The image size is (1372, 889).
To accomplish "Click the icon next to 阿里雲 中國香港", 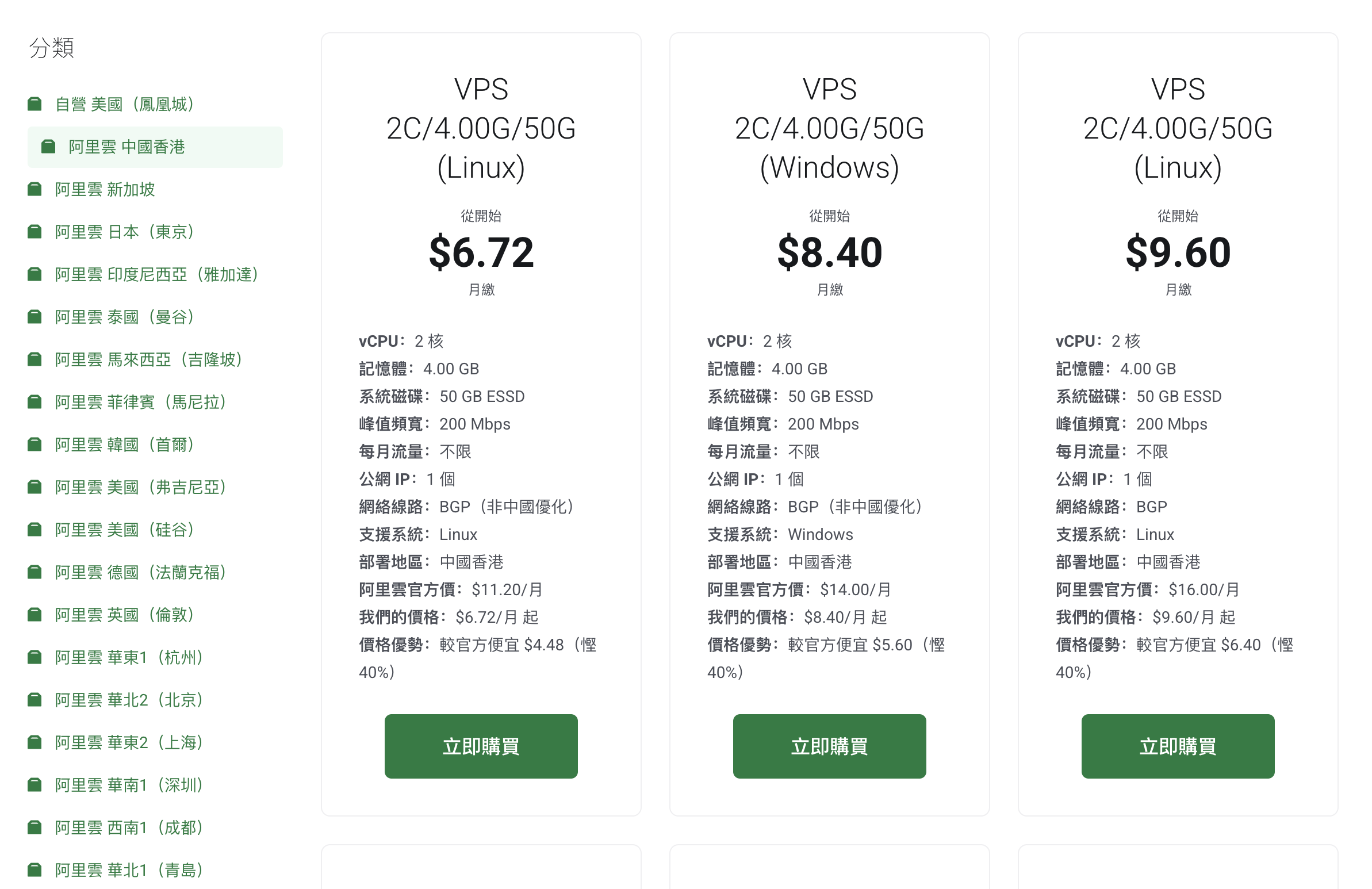I will (48, 147).
